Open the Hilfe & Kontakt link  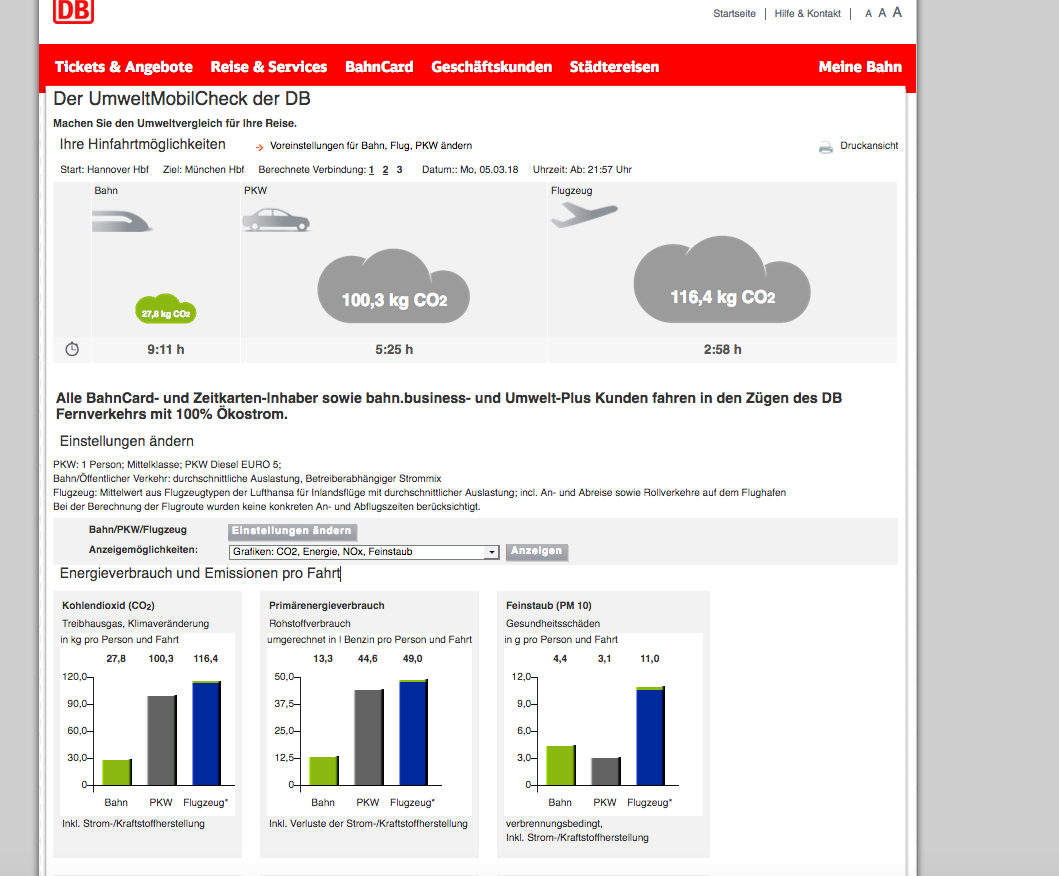pos(807,14)
